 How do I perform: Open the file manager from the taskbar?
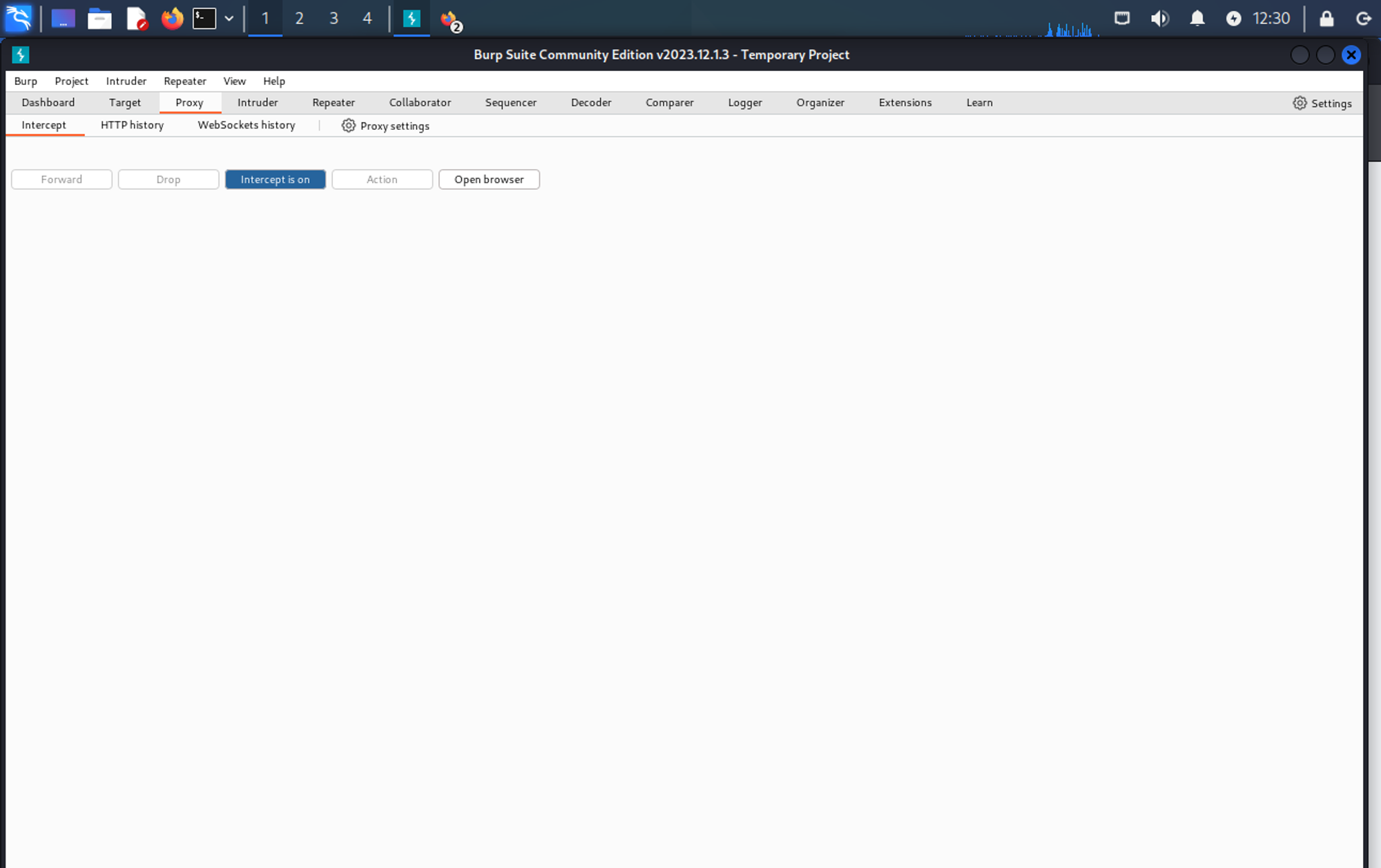[x=99, y=18]
